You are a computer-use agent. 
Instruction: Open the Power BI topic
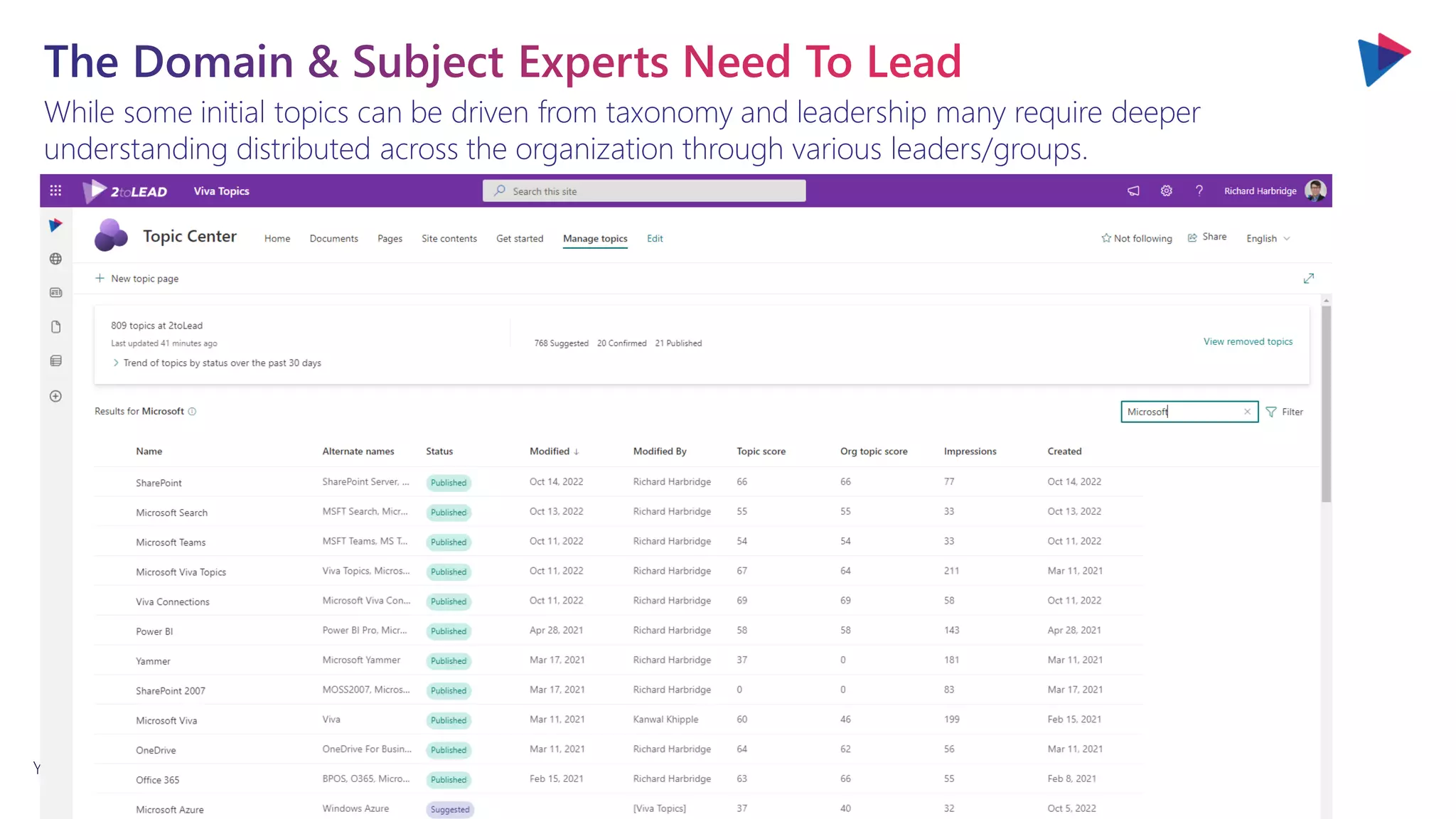pos(154,632)
